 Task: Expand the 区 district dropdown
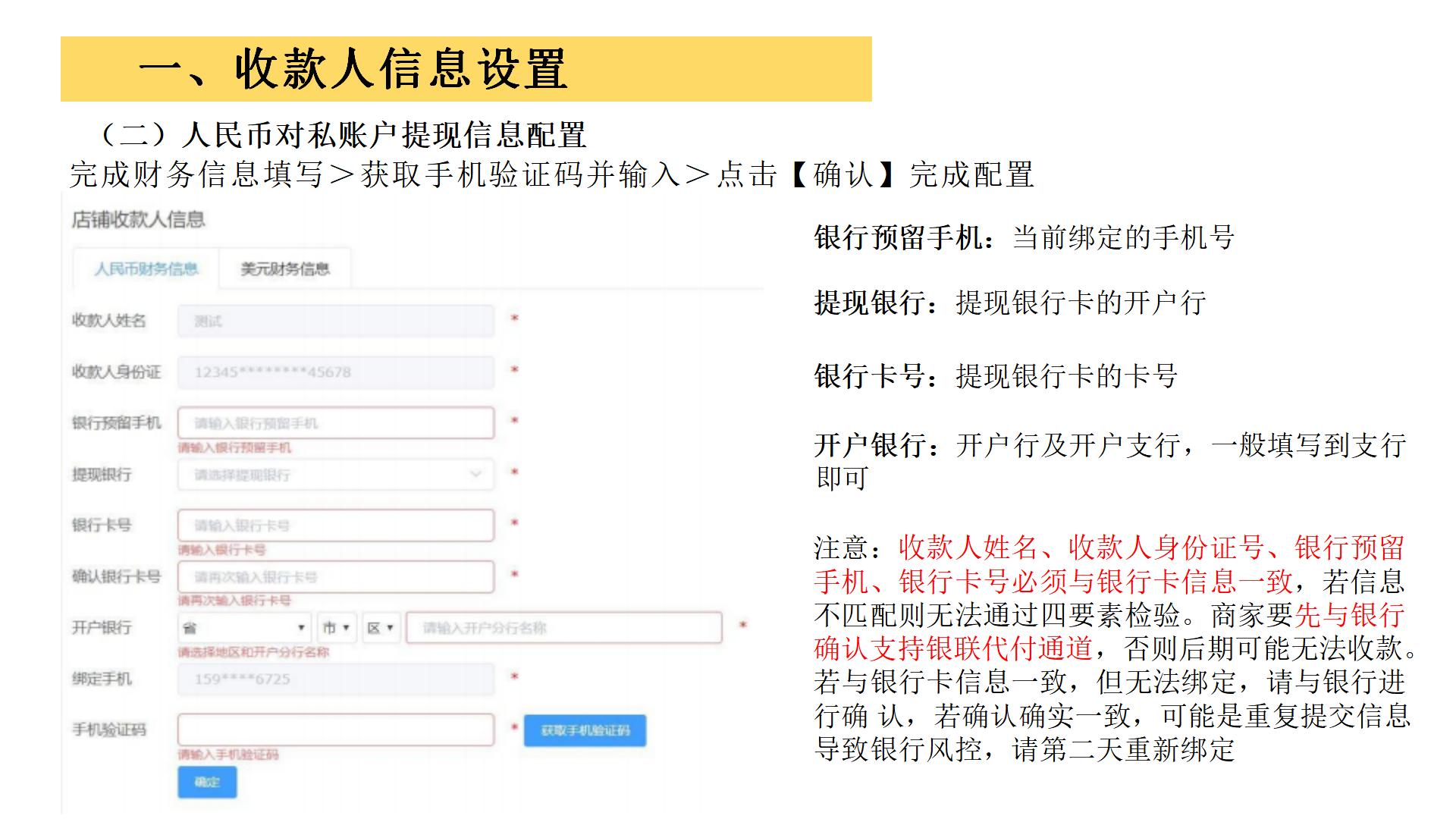click(381, 628)
